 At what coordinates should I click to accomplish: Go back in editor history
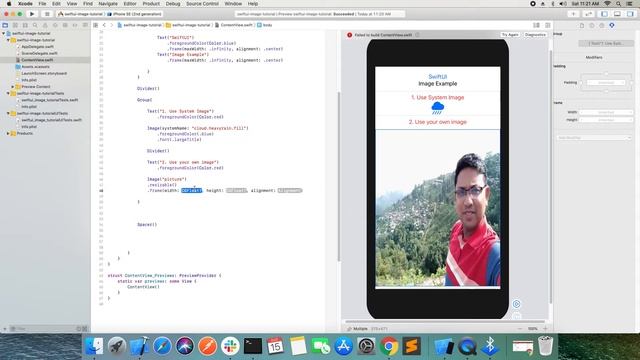coord(104,25)
